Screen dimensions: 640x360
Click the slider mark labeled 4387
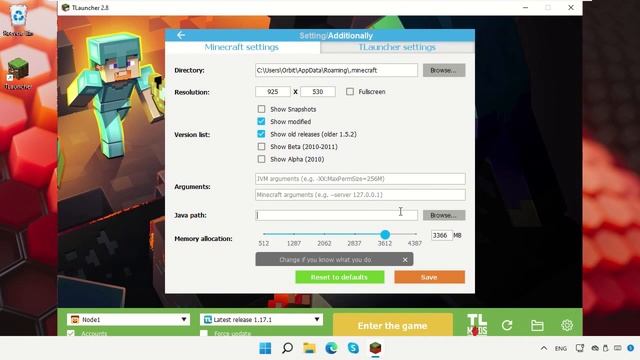(x=415, y=243)
